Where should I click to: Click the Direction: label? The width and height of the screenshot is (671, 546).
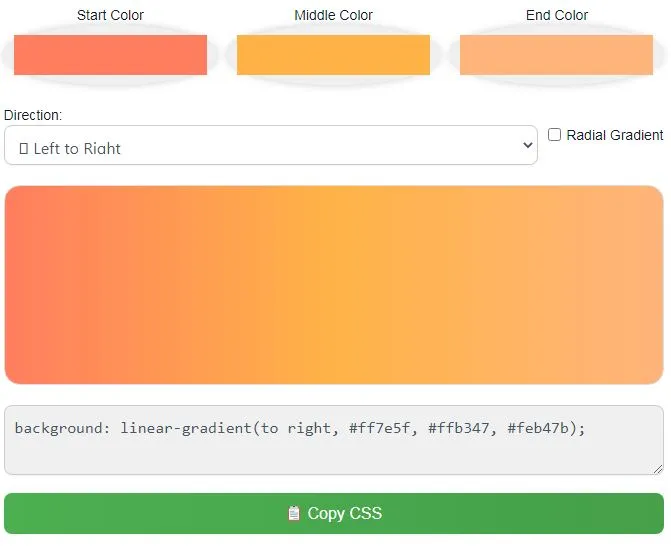pyautogui.click(x=33, y=115)
